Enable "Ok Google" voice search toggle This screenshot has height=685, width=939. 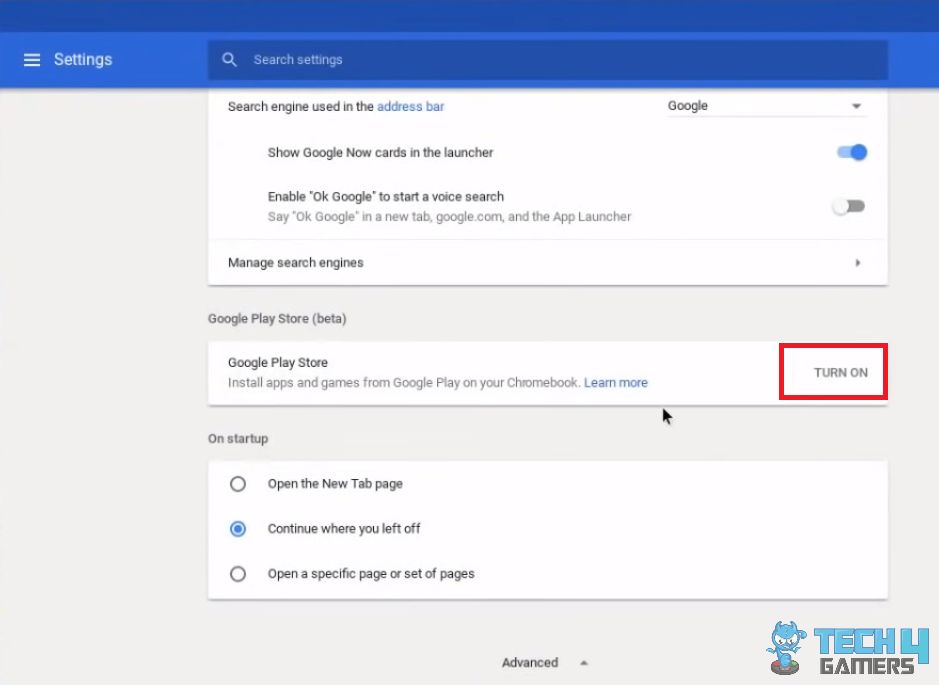click(849, 207)
